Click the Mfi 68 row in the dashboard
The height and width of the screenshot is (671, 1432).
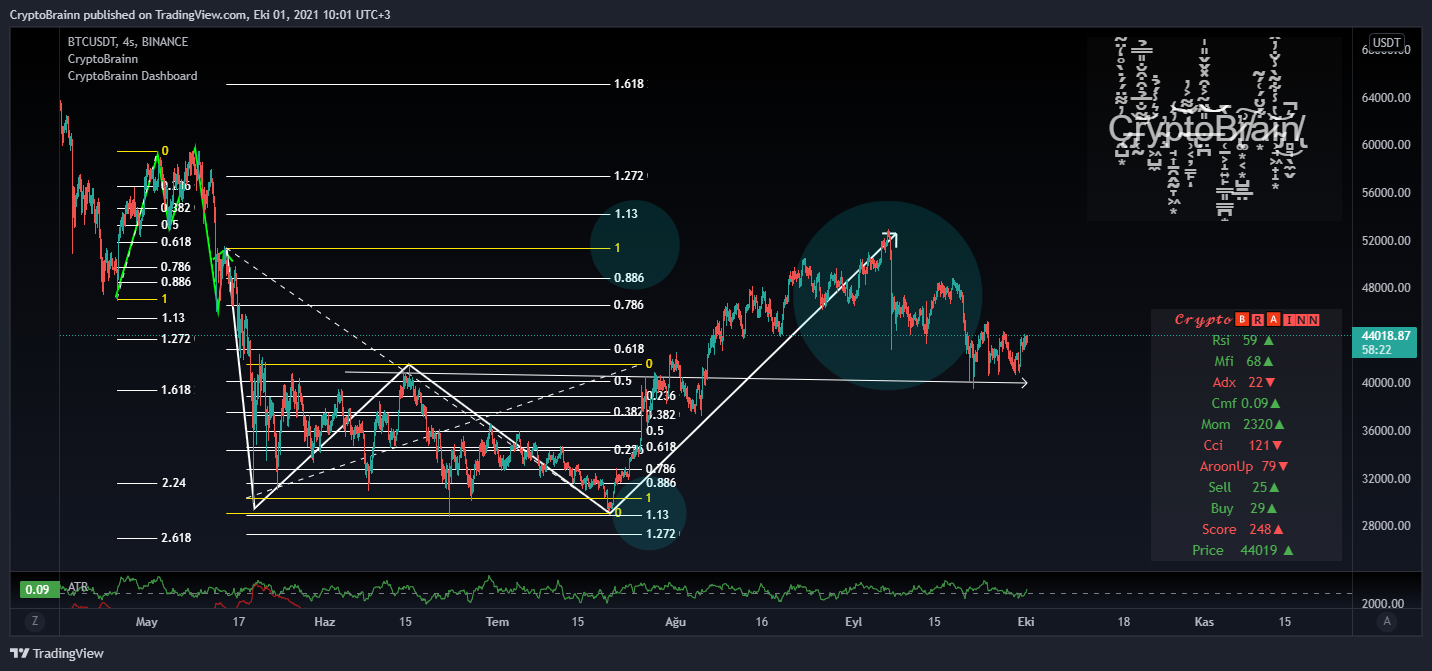(1246, 361)
